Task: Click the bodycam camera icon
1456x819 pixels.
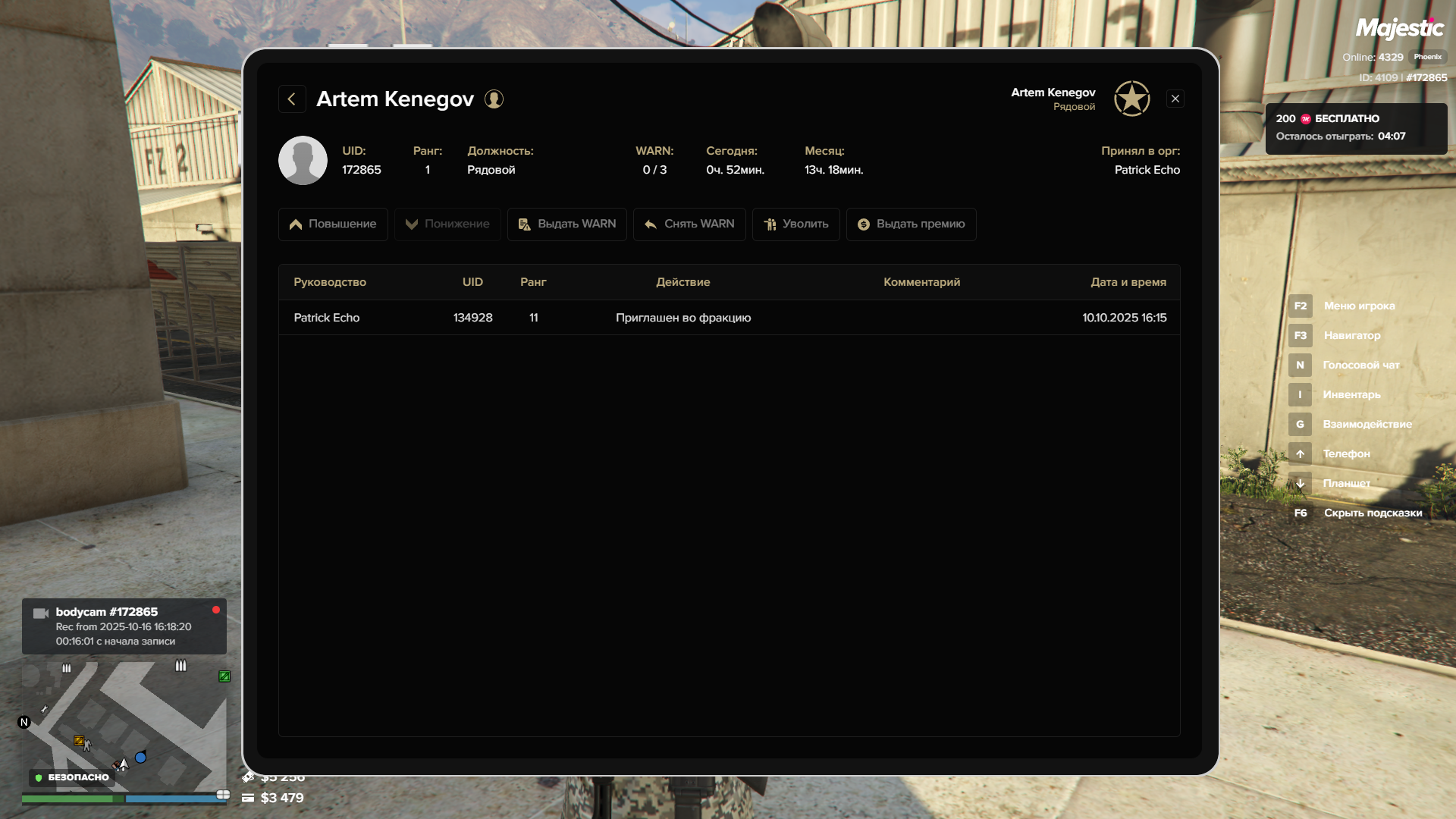Action: 41,613
